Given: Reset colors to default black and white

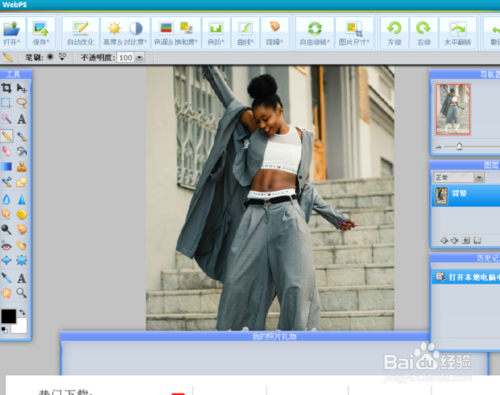Looking at the screenshot, I should [x=4, y=330].
